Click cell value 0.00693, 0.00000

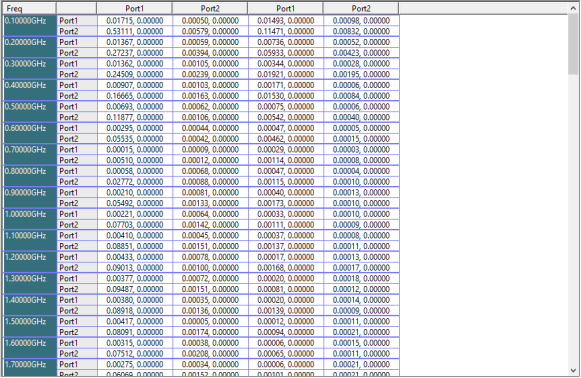coord(135,107)
